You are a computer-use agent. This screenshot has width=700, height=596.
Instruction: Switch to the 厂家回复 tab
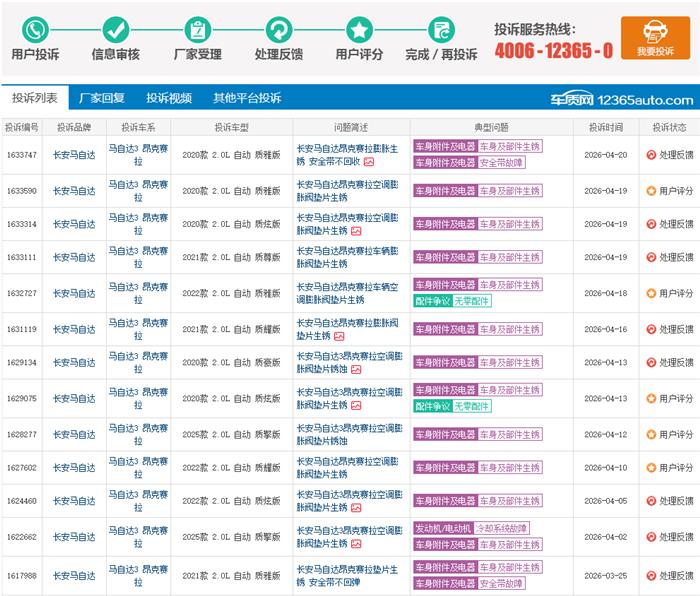pos(102,98)
